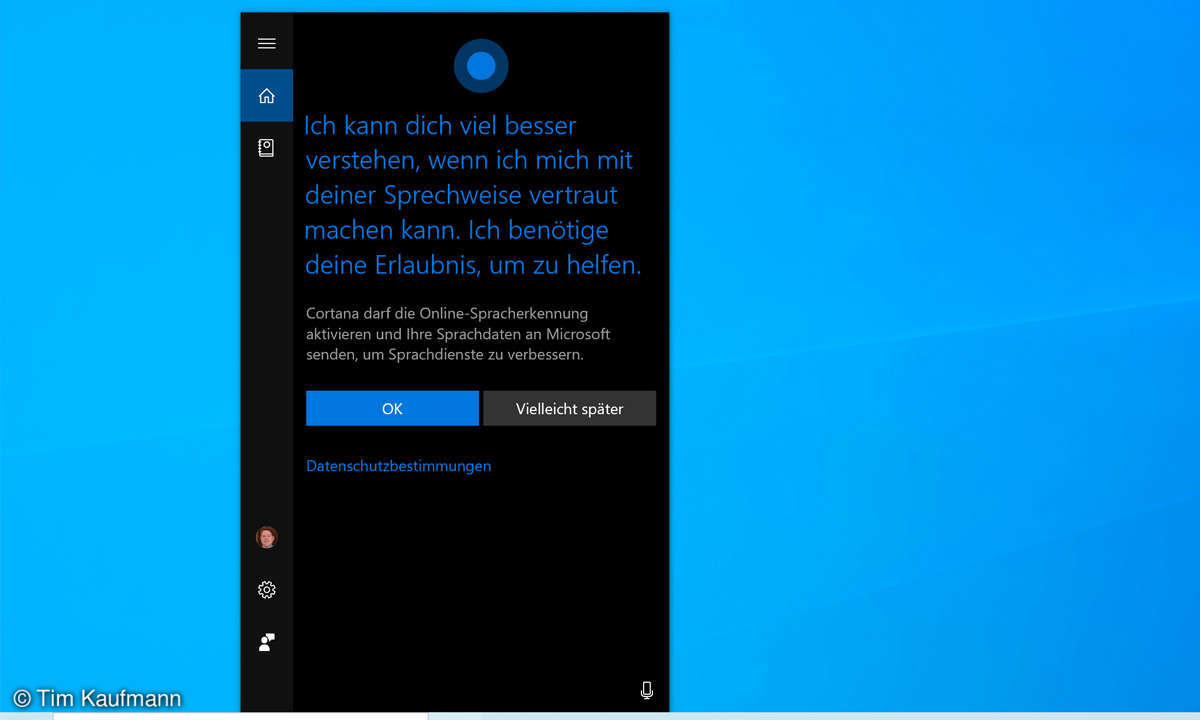Click the taskbar search box below Cortana
1200x720 pixels.
(240, 716)
